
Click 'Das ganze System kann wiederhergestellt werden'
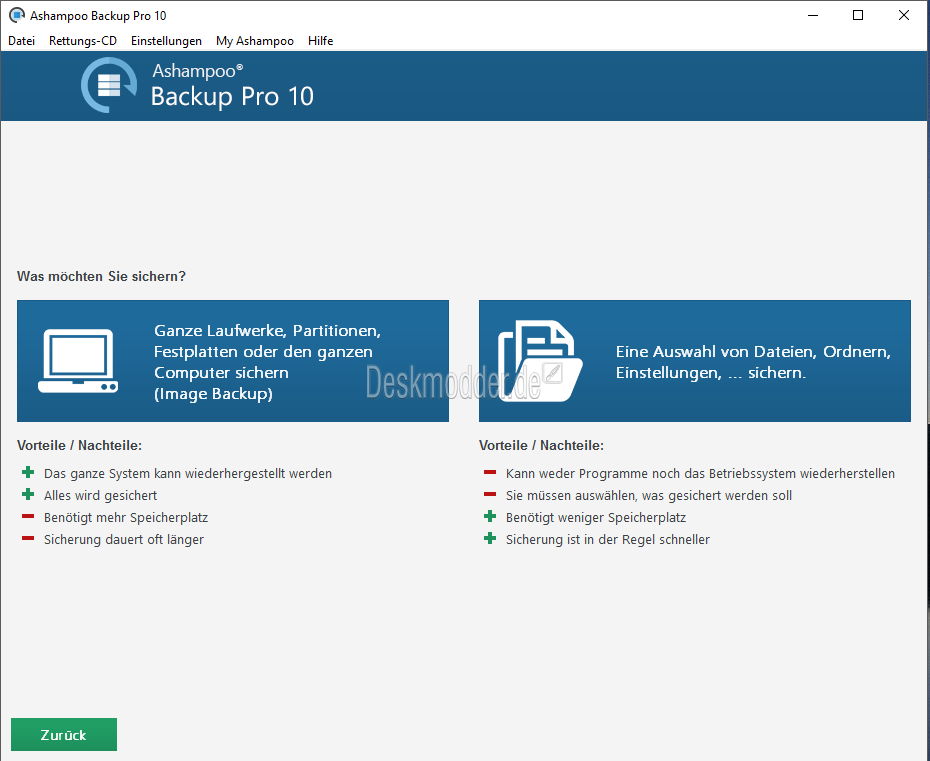pyautogui.click(x=188, y=473)
